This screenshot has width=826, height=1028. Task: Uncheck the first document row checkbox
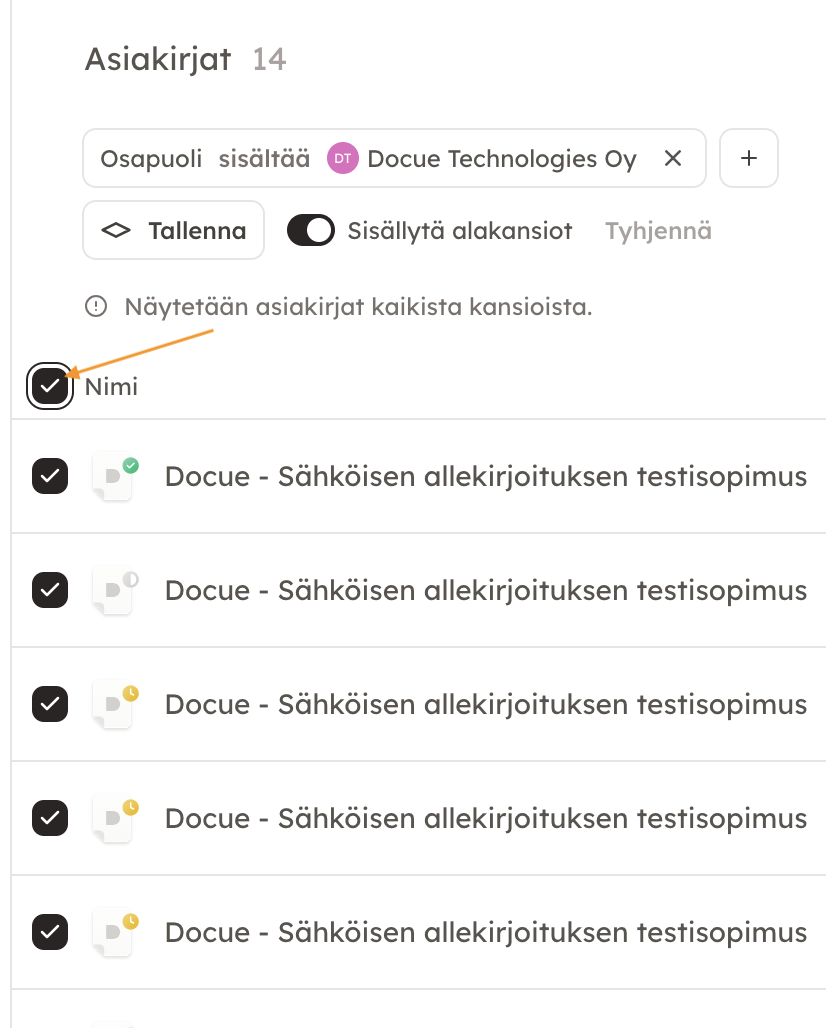50,476
